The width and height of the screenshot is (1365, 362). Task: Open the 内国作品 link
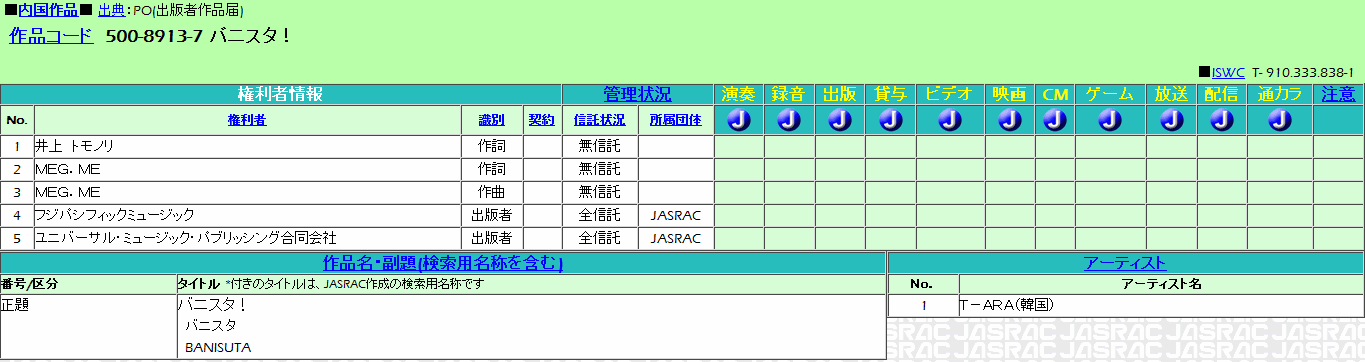point(48,9)
